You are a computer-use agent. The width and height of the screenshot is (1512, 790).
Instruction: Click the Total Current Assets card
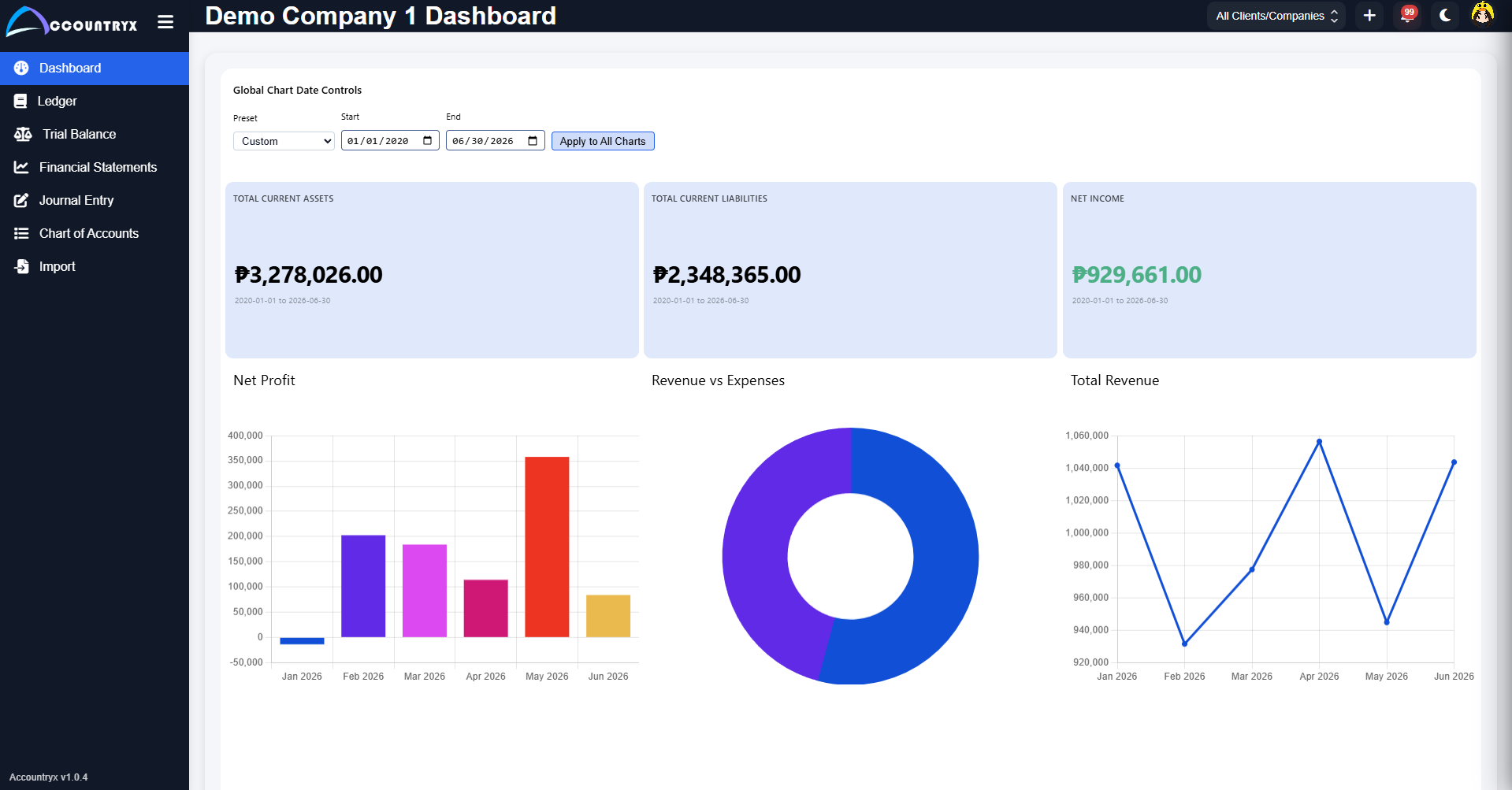(432, 270)
